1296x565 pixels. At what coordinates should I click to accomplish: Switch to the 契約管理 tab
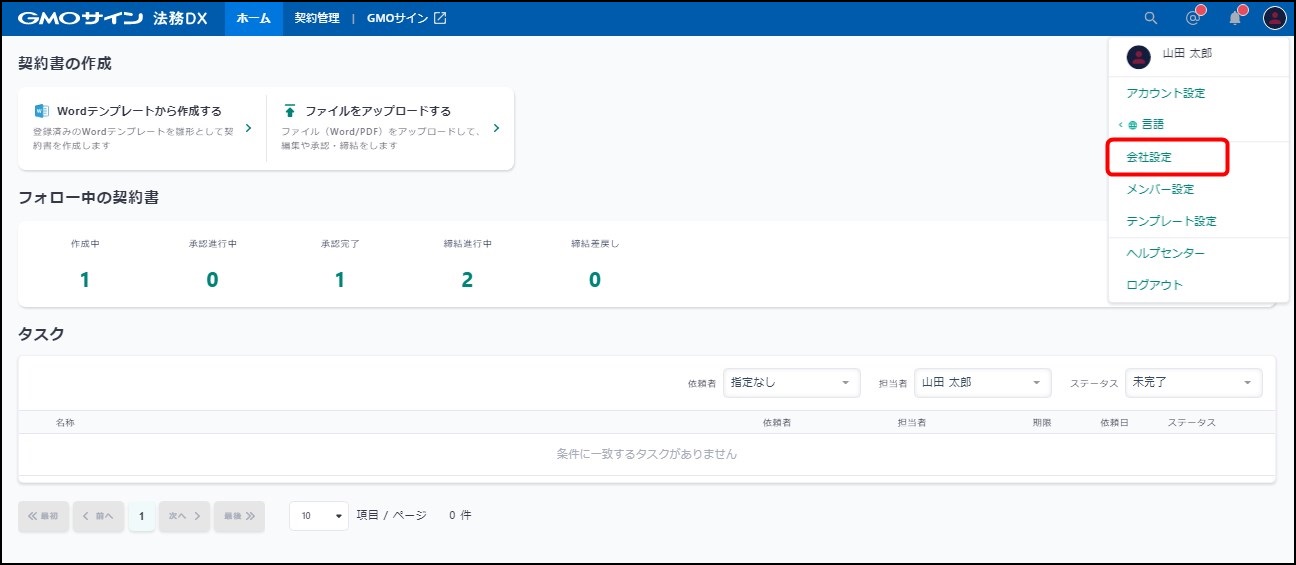tap(317, 18)
